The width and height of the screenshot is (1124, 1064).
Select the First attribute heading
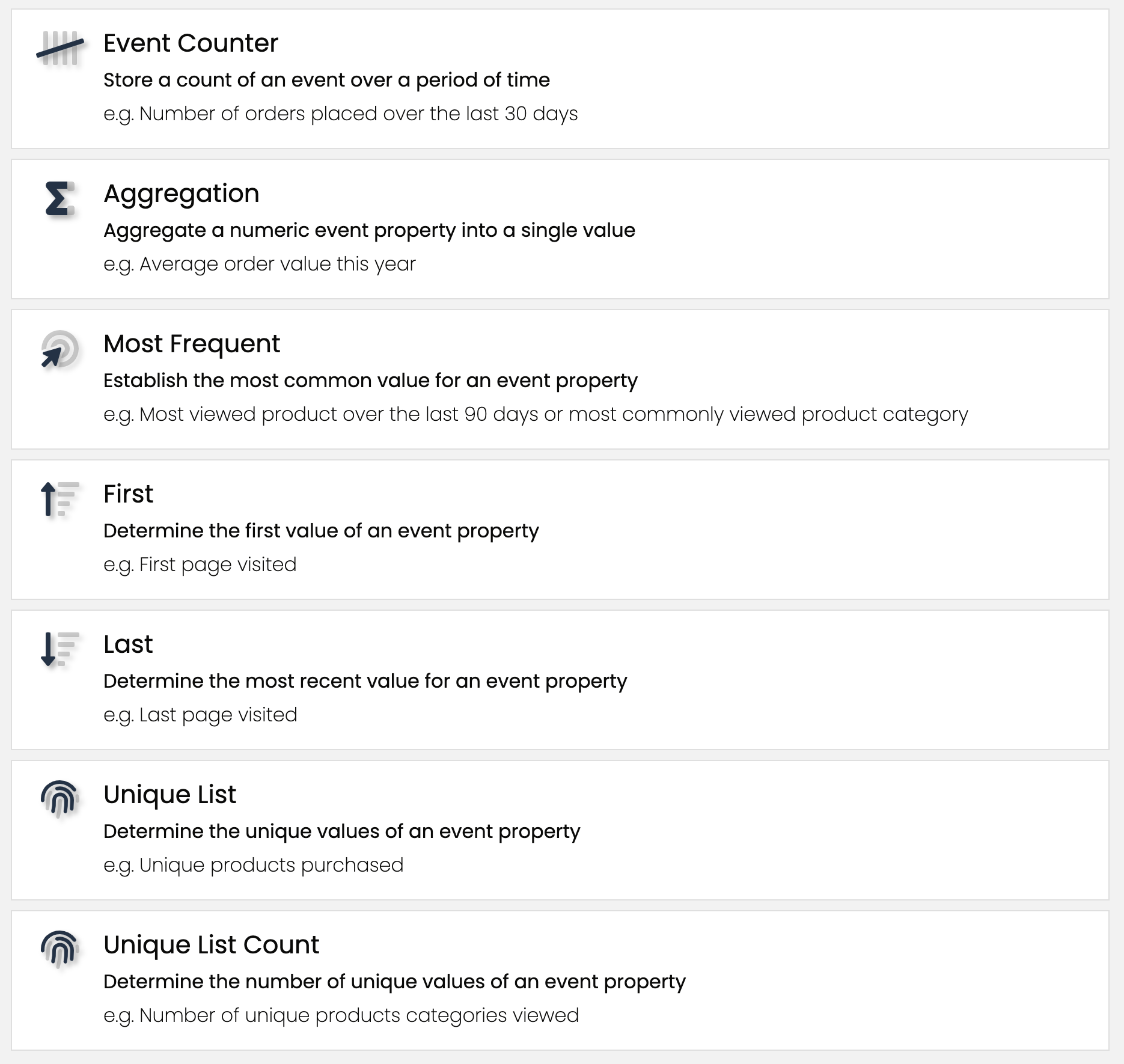[x=128, y=494]
